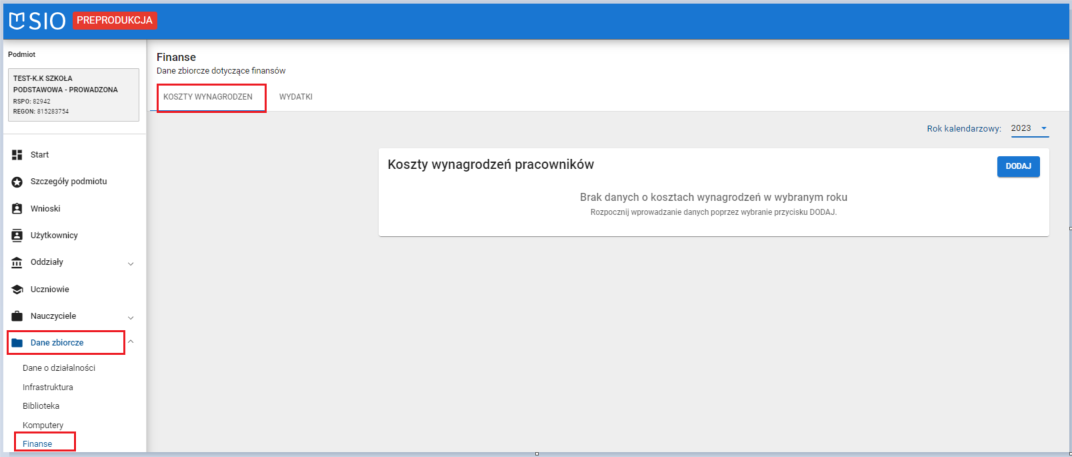
Task: Collapse the Dane zbiorcze submenu chevron
Action: pyautogui.click(x=131, y=343)
